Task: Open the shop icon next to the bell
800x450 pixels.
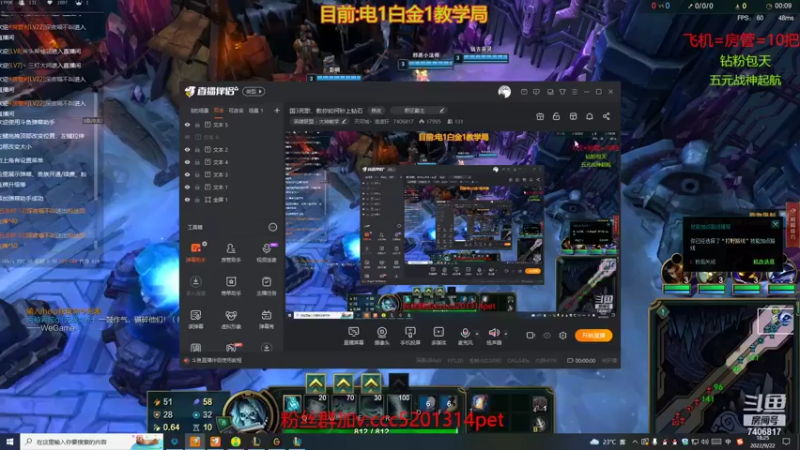Action: [573, 116]
